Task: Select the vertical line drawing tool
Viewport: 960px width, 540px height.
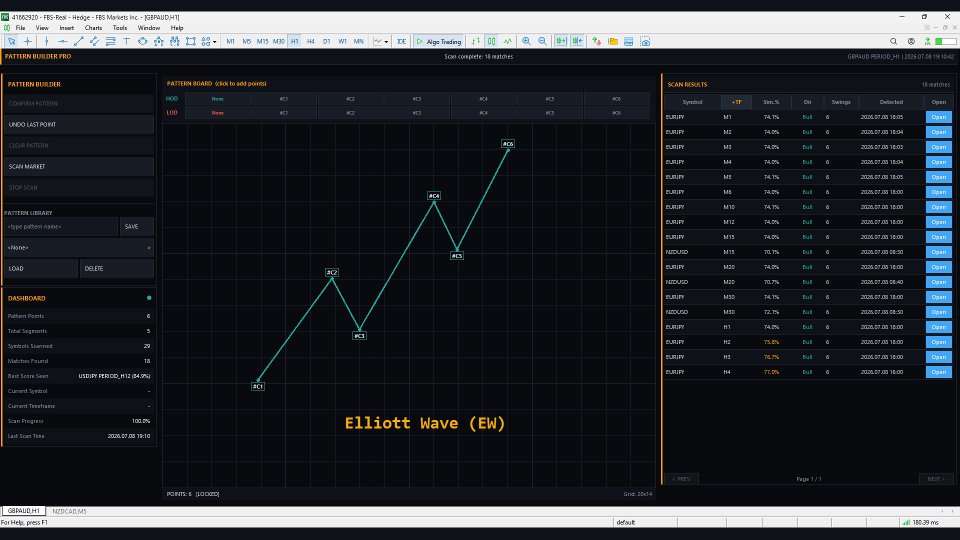Action: 47,42
